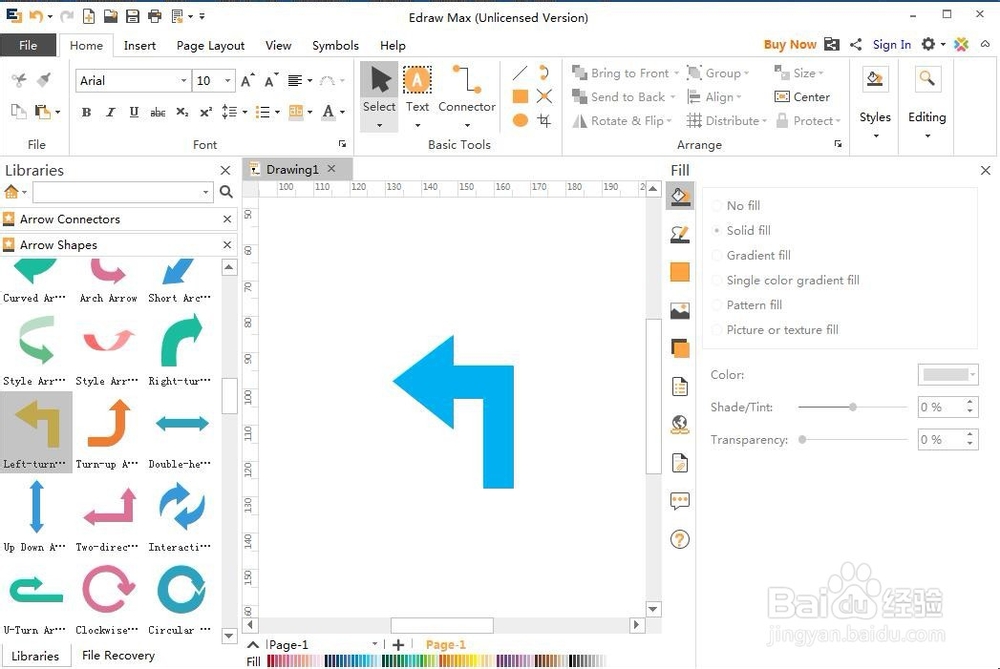Viewport: 1000px width, 669px height.
Task: Pick the line drawing tool
Action: pyautogui.click(x=520, y=73)
